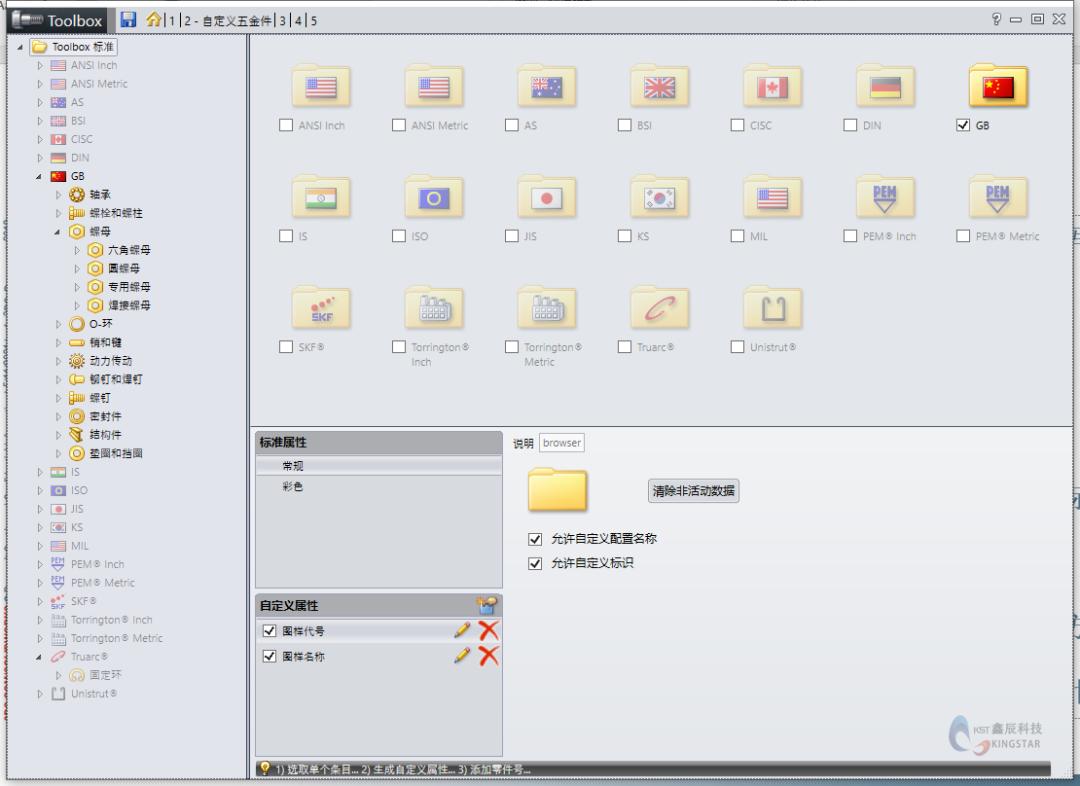The width and height of the screenshot is (1080, 786).
Task: Open the PEM Metric folder icon
Action: 999,197
